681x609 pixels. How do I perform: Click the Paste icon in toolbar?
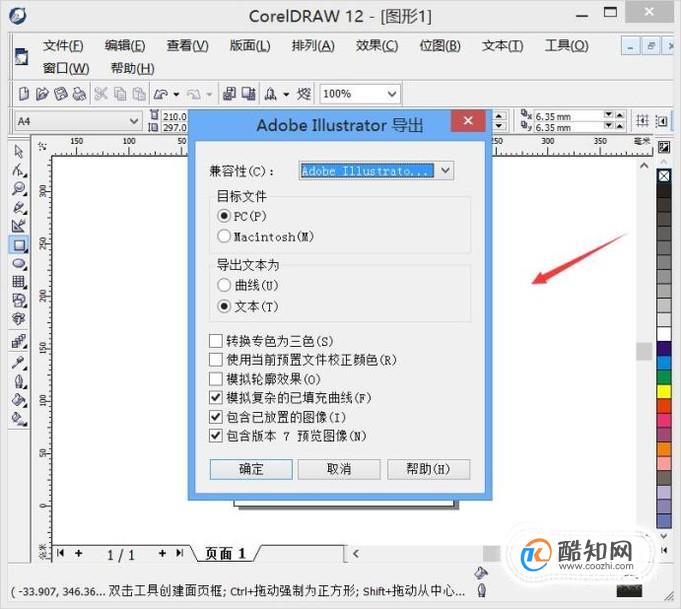(139, 93)
